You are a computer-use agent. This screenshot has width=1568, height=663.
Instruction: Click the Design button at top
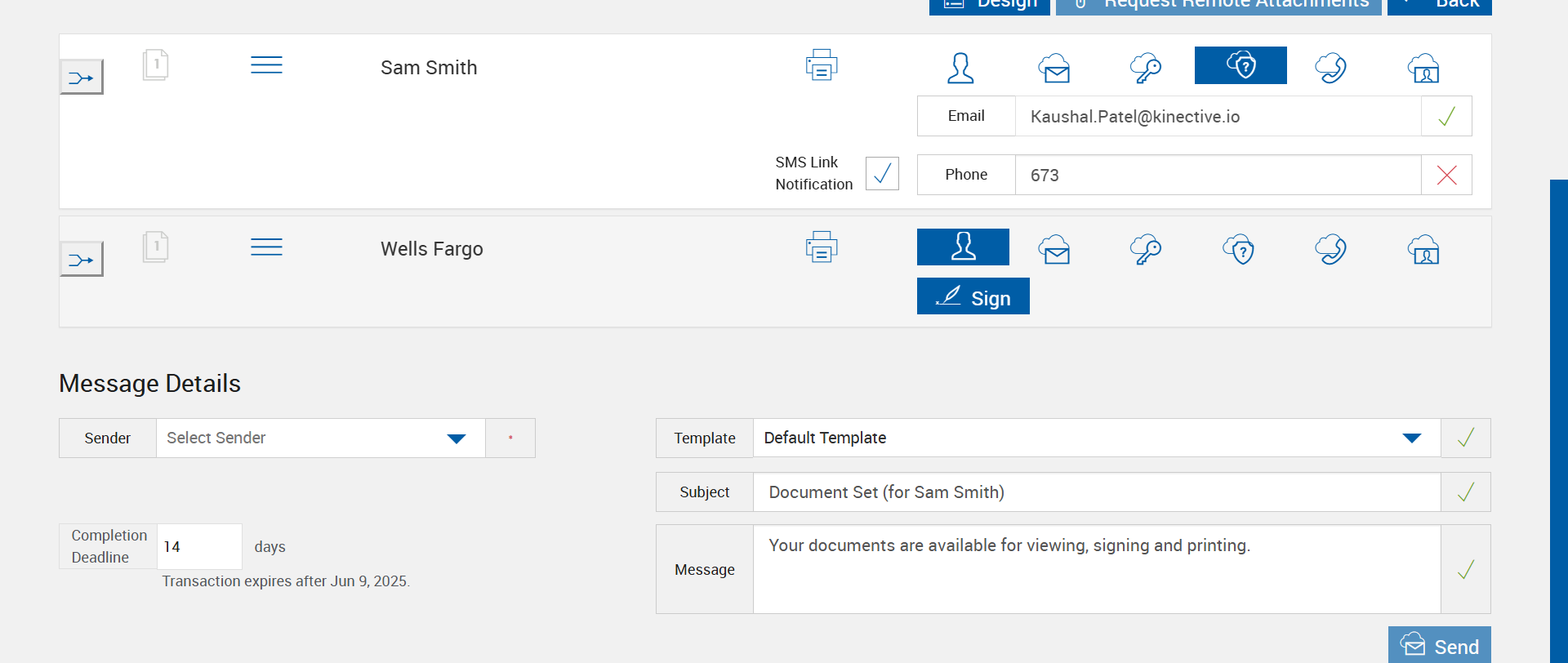click(989, 5)
